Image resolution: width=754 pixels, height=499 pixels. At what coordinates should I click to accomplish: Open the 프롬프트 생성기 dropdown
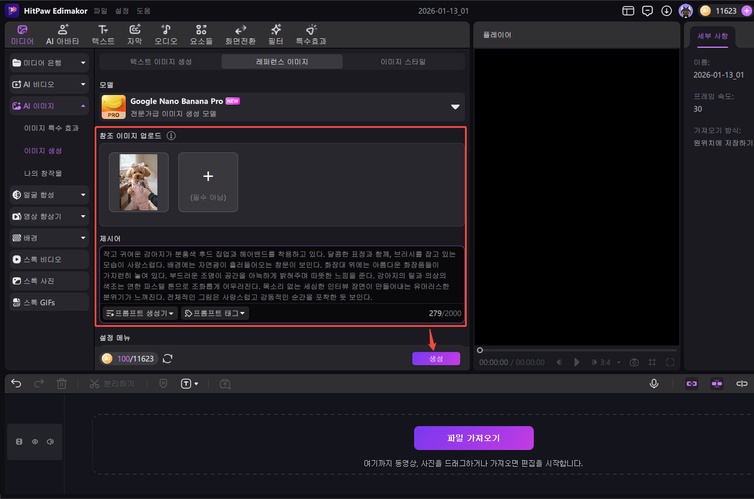point(140,313)
